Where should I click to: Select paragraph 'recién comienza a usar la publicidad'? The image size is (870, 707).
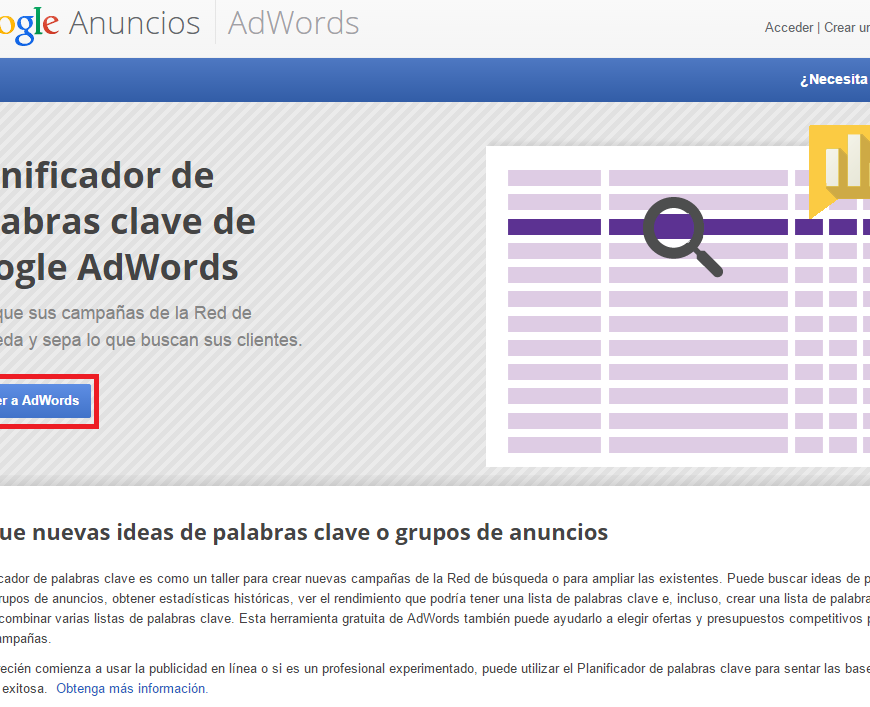(435, 679)
